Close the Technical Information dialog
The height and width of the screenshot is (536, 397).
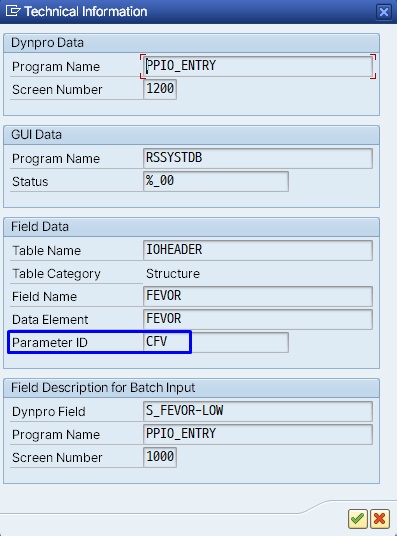[384, 12]
